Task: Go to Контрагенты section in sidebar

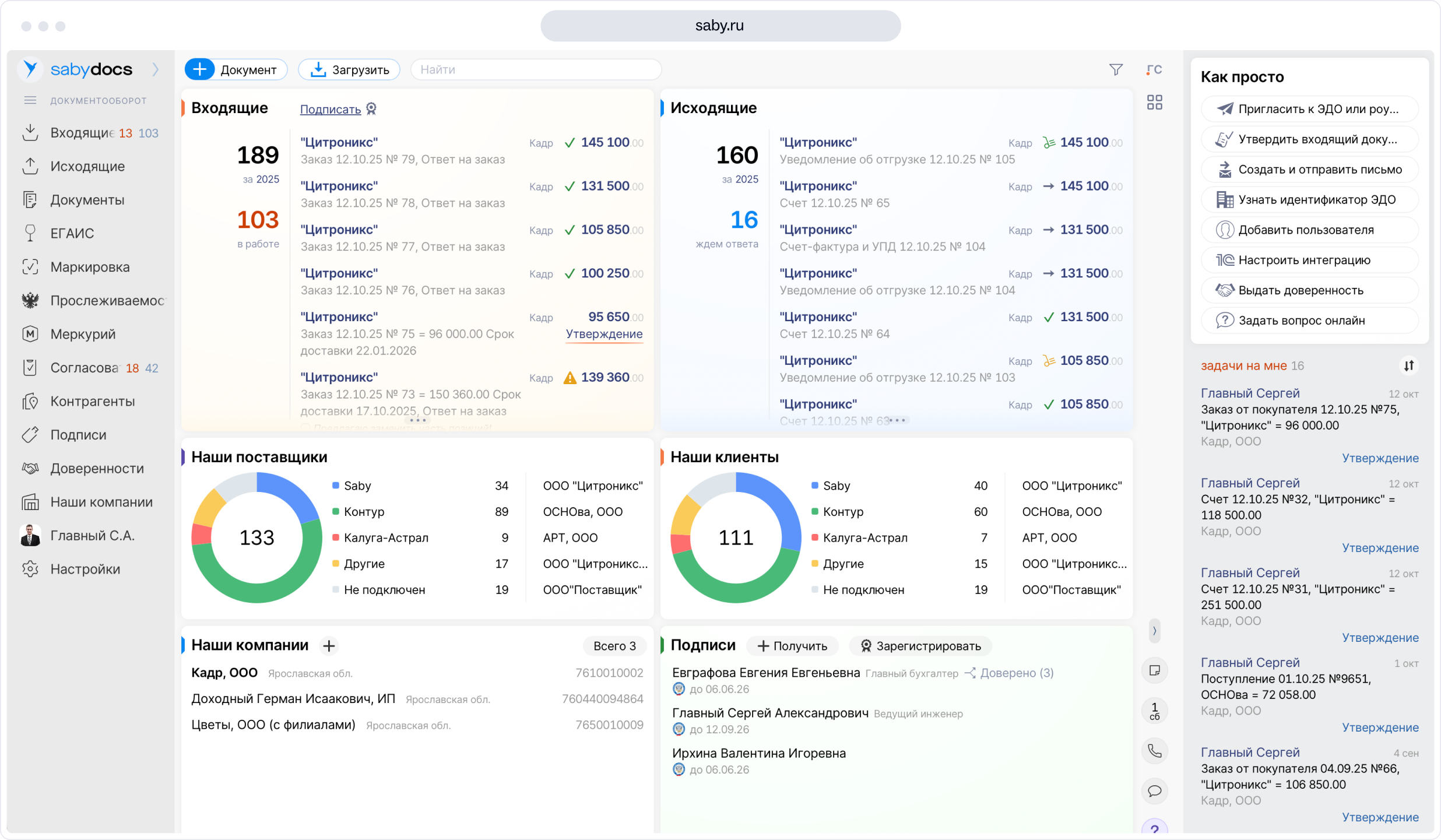Action: pos(92,401)
